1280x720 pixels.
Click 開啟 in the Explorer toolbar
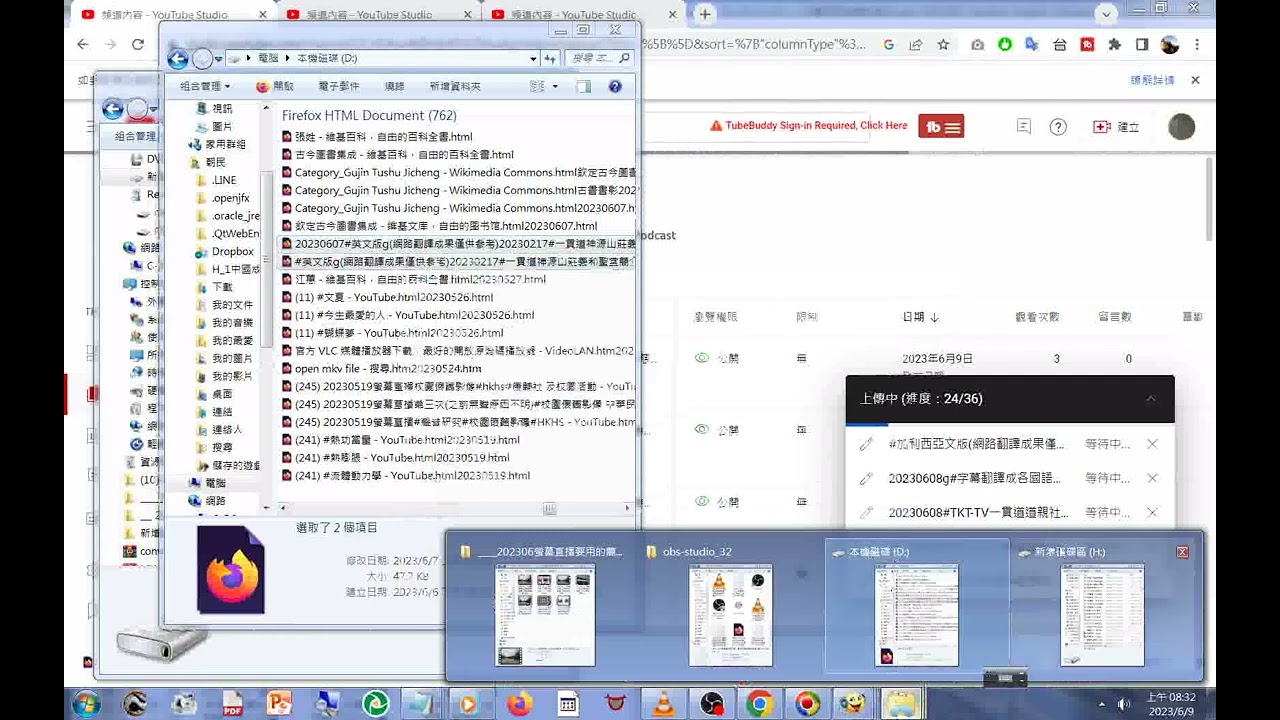pos(275,87)
